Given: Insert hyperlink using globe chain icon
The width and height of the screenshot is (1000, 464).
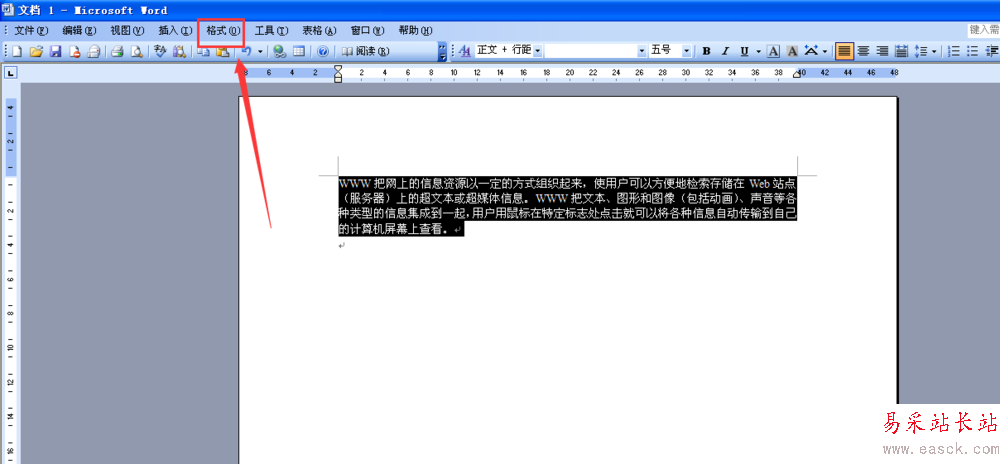Looking at the screenshot, I should (279, 52).
